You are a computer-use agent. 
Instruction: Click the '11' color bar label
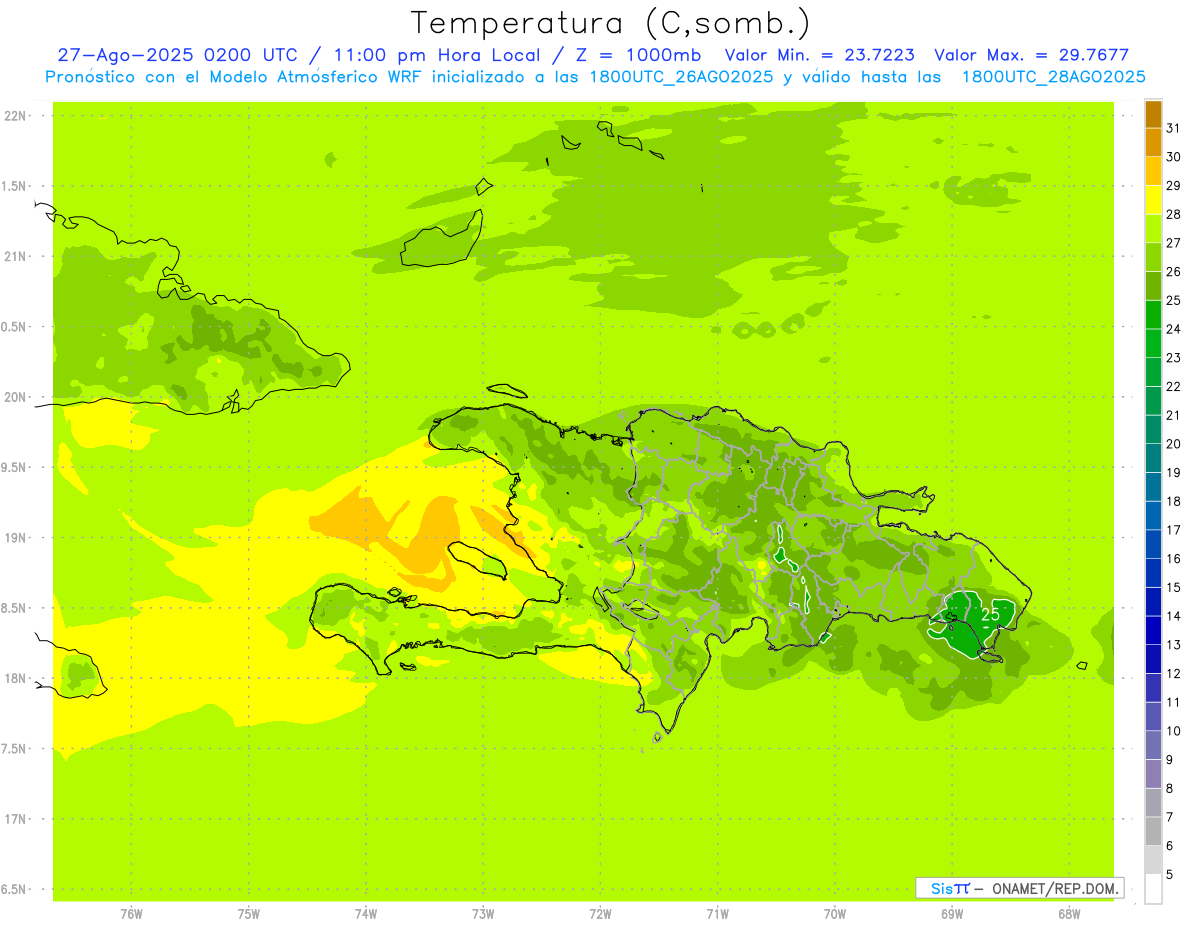click(x=1174, y=702)
